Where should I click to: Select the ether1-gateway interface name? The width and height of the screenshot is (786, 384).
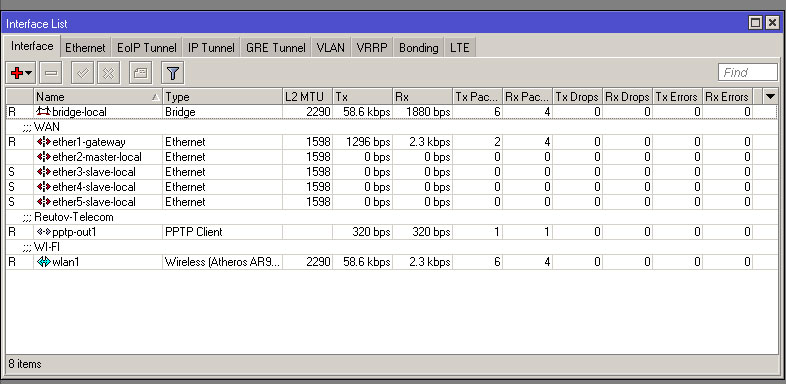click(x=89, y=142)
